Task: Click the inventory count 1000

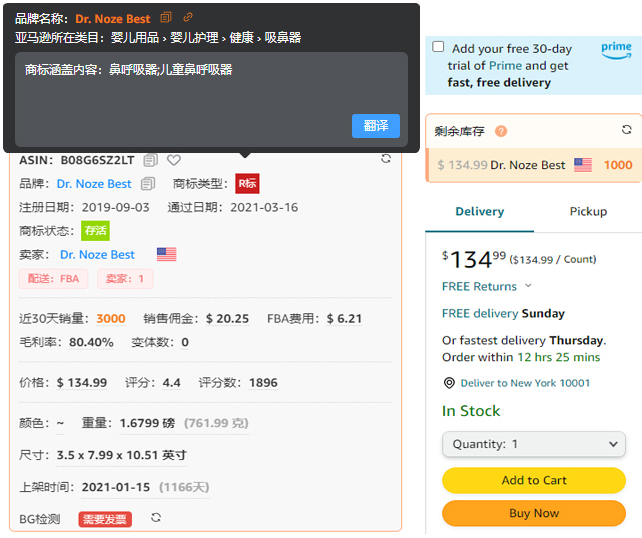Action: 618,165
